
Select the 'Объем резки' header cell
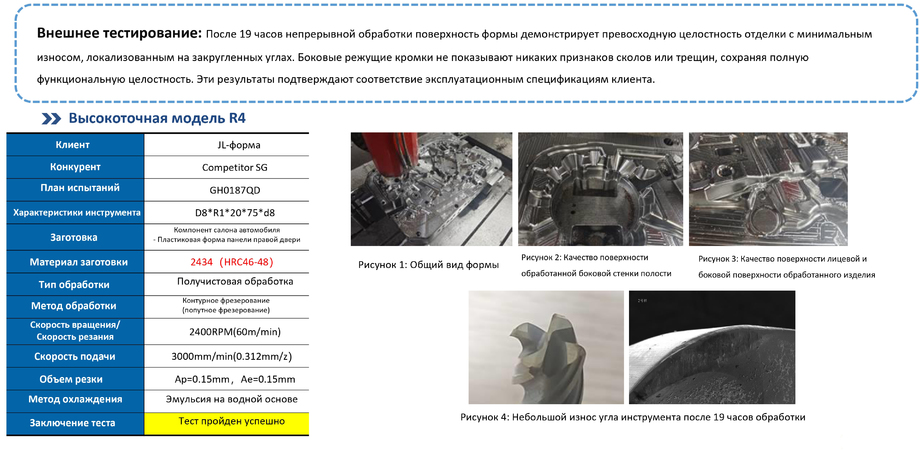(x=75, y=379)
